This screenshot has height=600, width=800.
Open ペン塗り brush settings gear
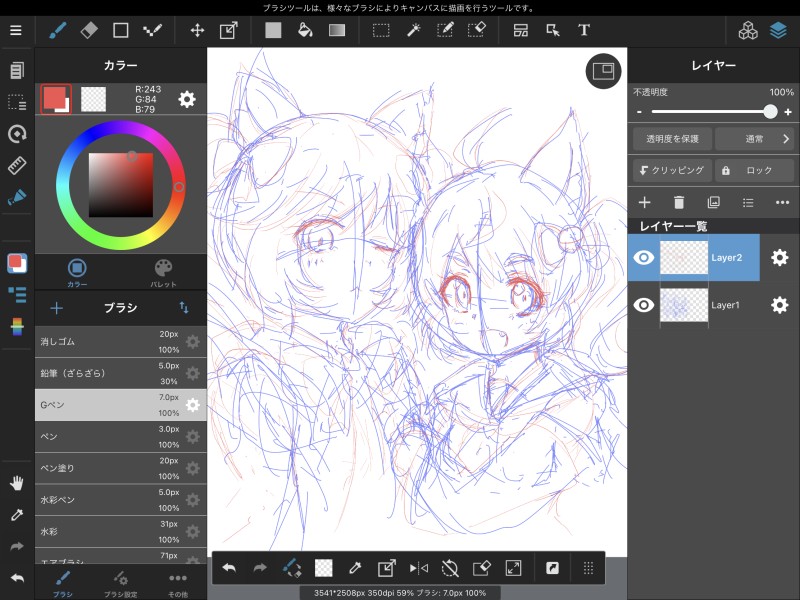(192, 468)
